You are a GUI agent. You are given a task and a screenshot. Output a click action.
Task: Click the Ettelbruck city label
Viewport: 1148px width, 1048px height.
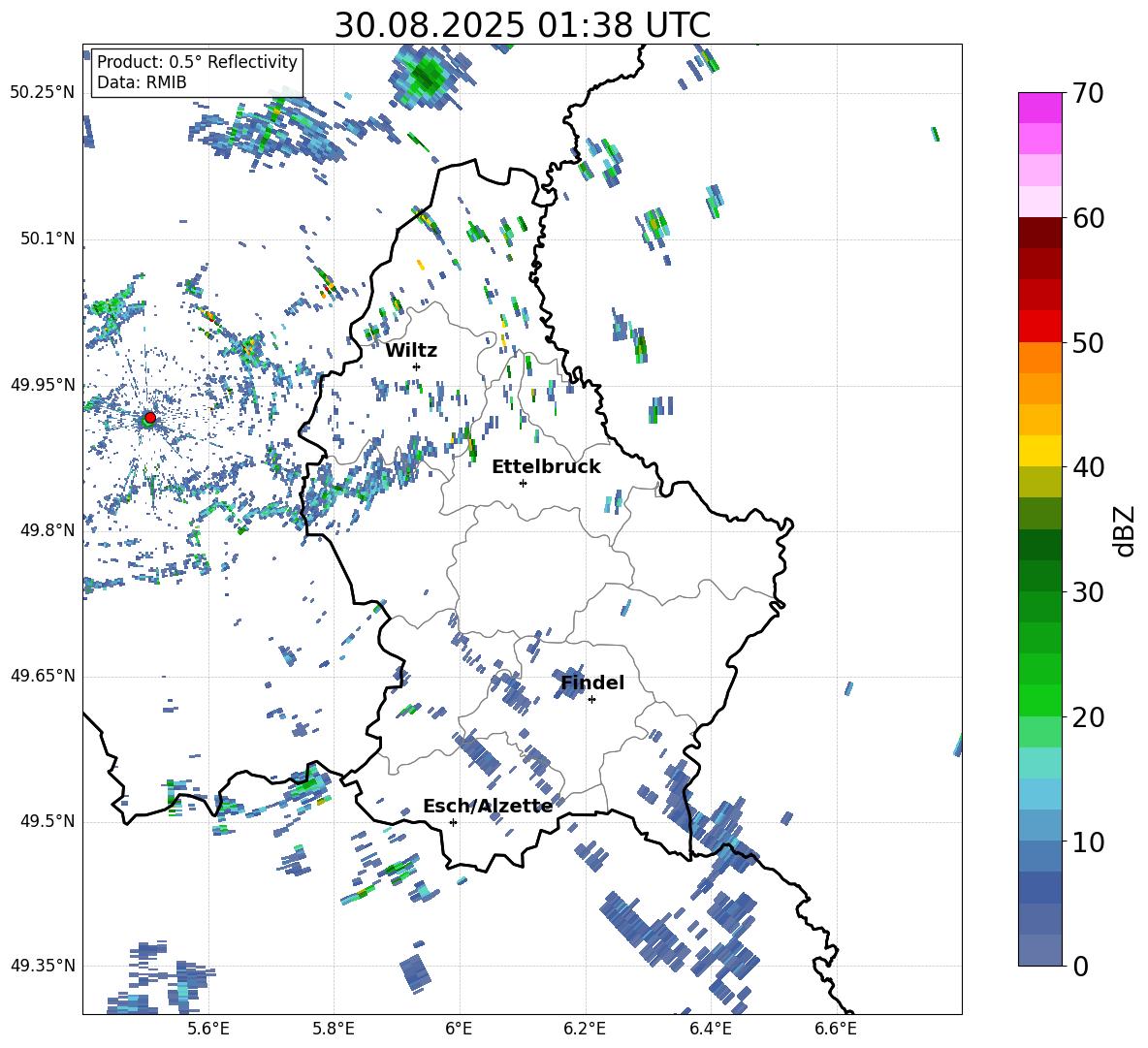click(546, 467)
